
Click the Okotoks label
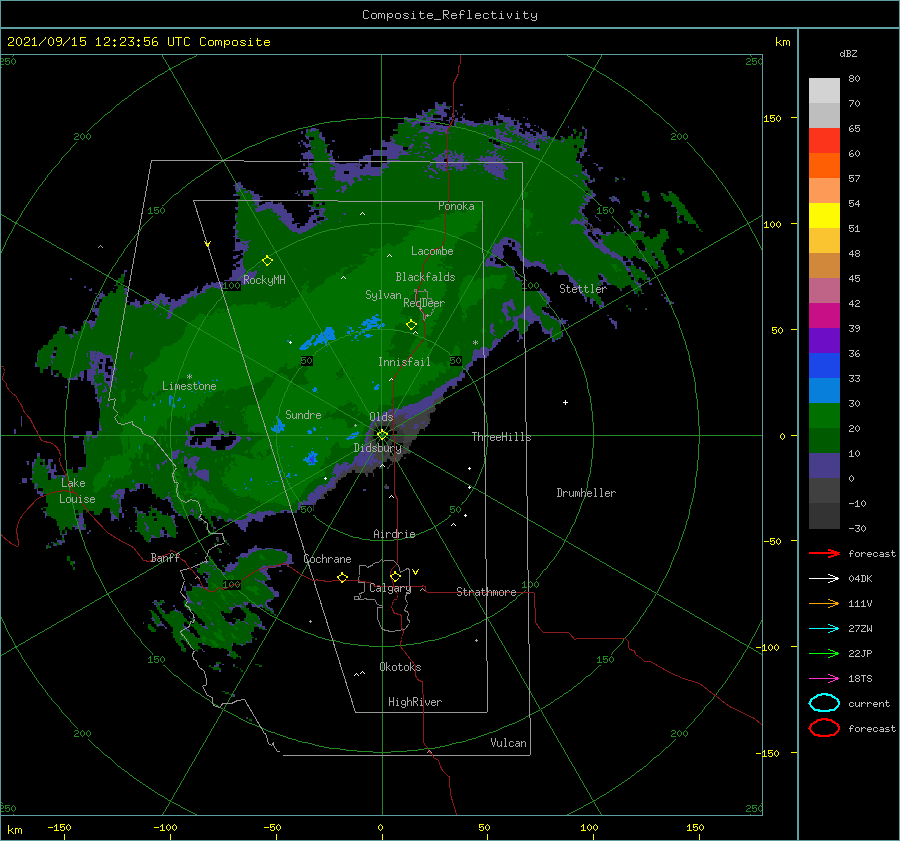[400, 667]
